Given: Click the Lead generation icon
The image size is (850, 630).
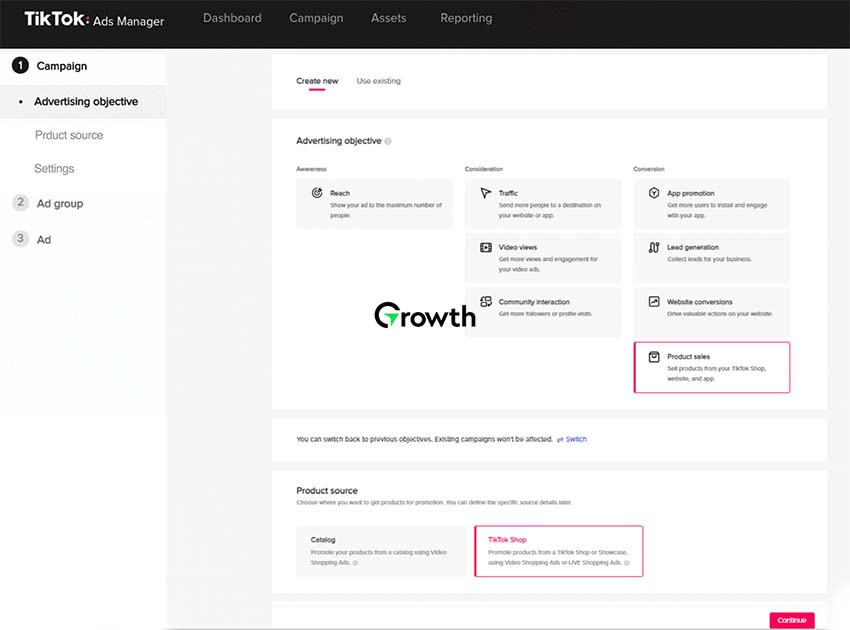Looking at the screenshot, I should 654,248.
